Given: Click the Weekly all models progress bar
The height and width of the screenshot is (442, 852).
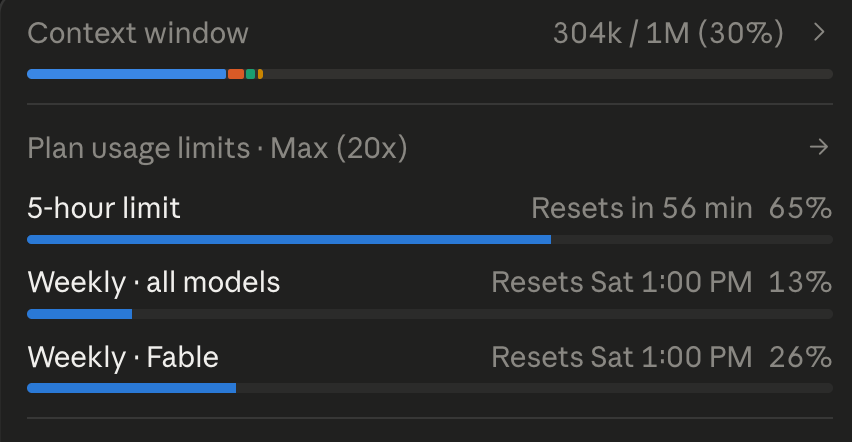Looking at the screenshot, I should pos(430,314).
